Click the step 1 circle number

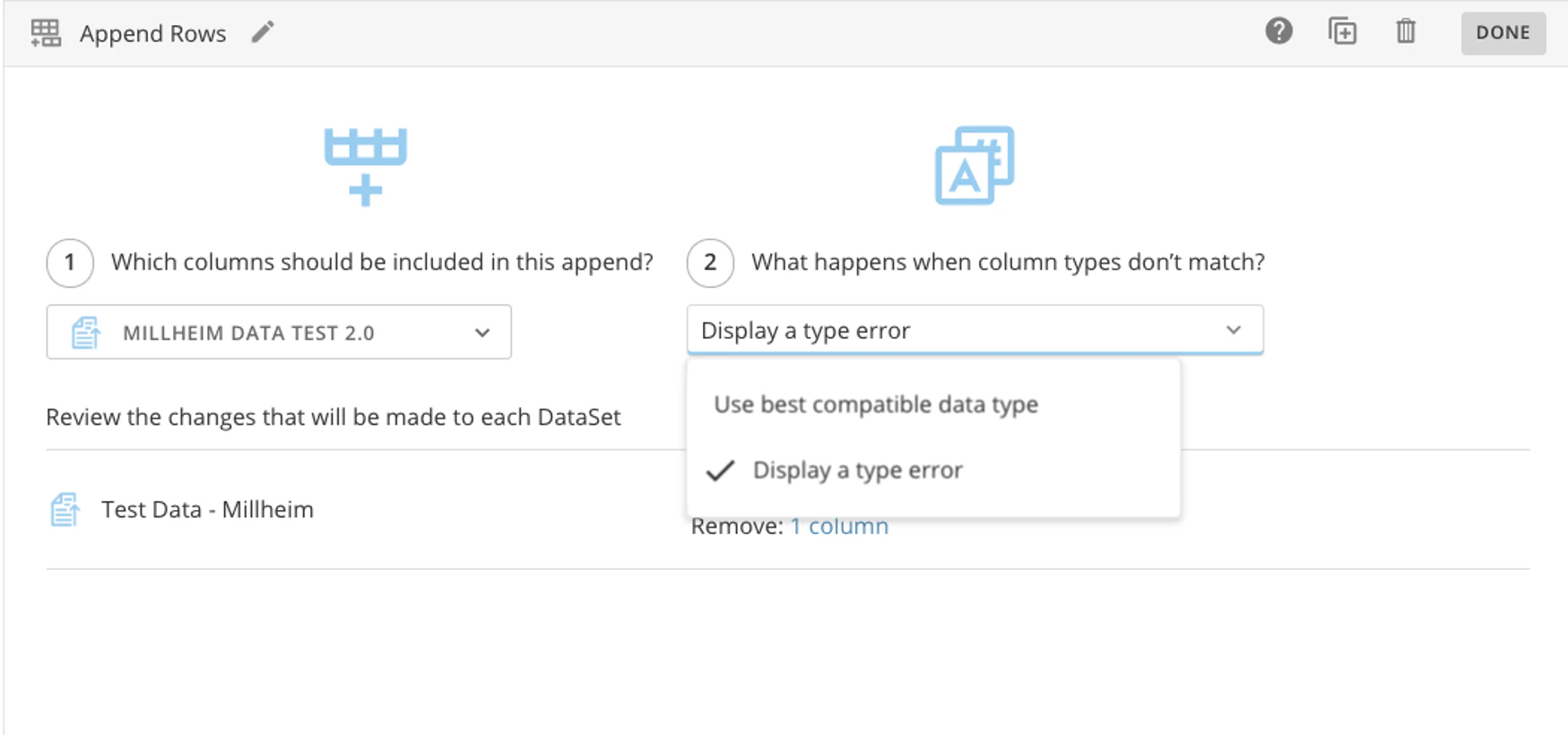[x=70, y=263]
